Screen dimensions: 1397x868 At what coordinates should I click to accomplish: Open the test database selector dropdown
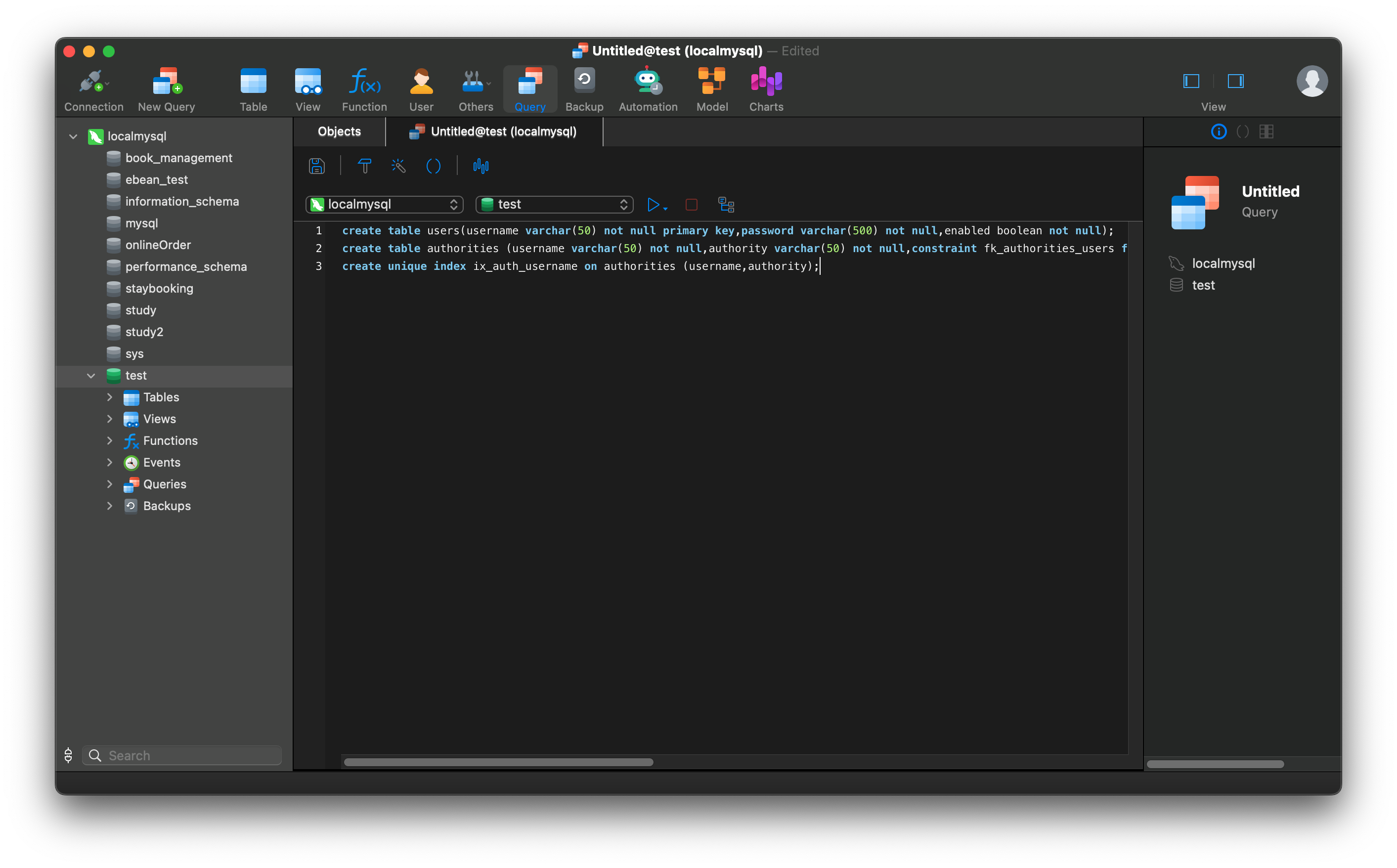point(554,204)
